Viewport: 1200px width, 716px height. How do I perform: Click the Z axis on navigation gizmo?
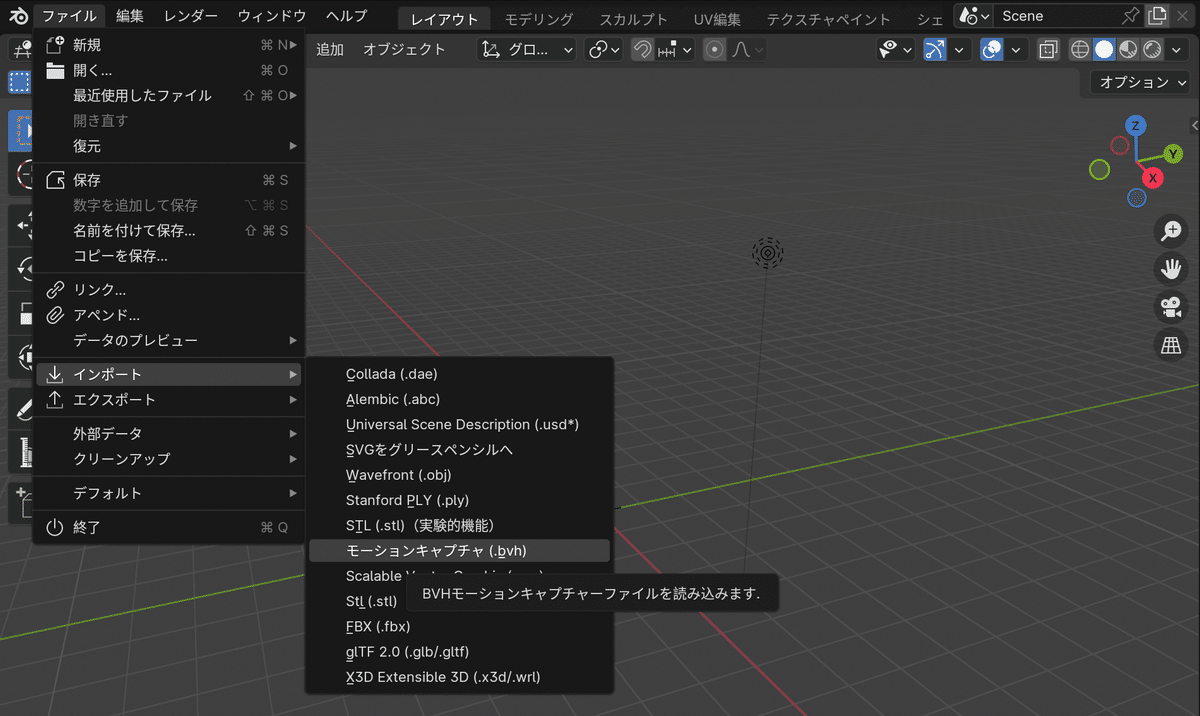point(1134,126)
